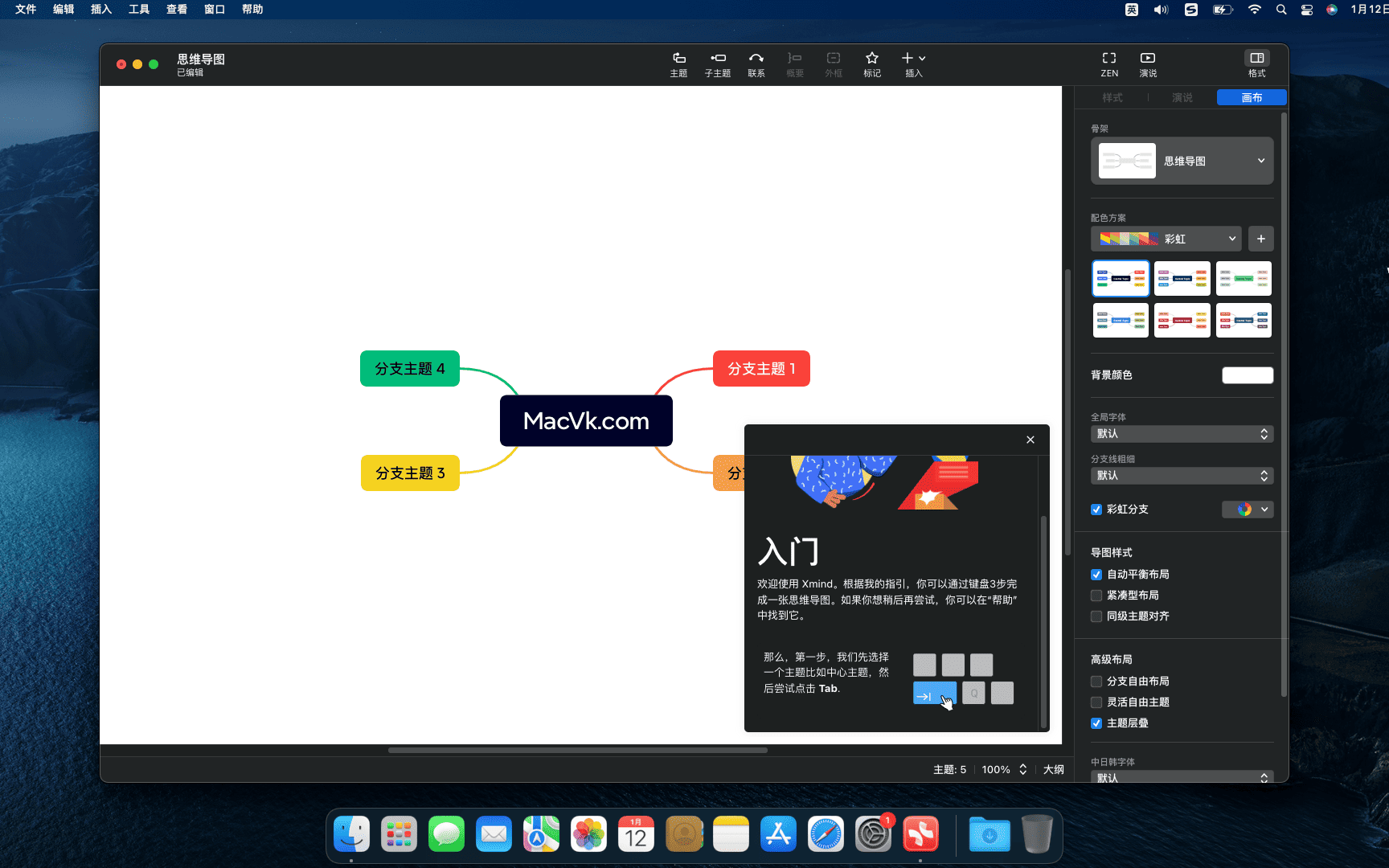
Task: Select 分支主题 1 node
Action: point(761,369)
